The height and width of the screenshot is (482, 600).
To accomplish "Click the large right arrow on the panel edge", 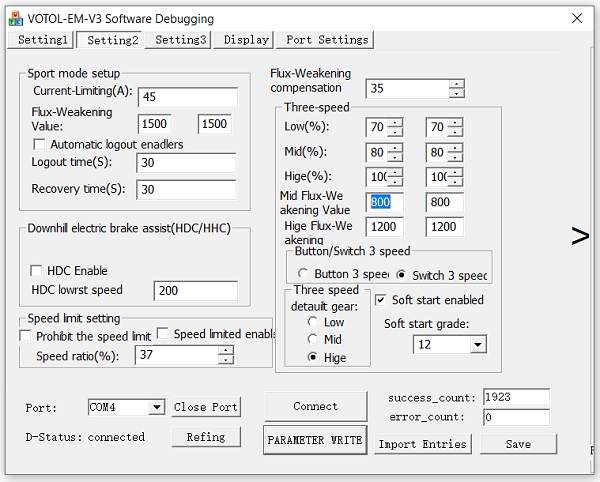I will click(x=580, y=236).
